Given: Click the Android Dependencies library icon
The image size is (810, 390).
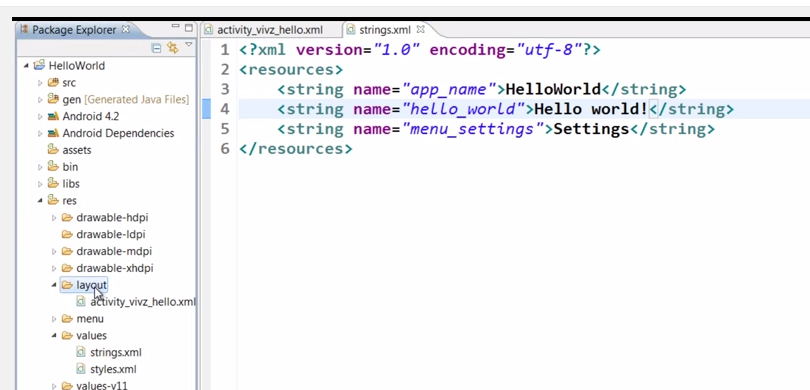Looking at the screenshot, I should pyautogui.click(x=53, y=133).
